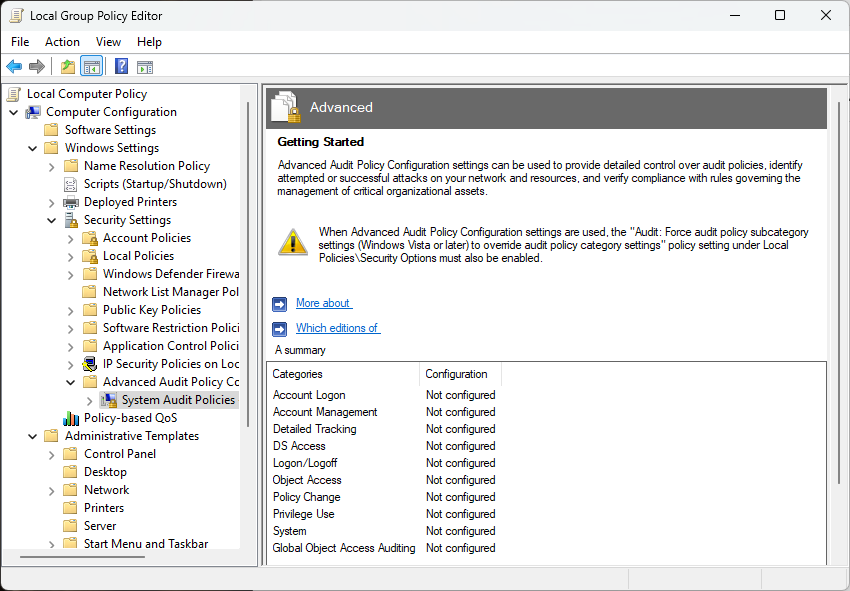Toggle the Show/Hide Console Tree icon

(91, 66)
